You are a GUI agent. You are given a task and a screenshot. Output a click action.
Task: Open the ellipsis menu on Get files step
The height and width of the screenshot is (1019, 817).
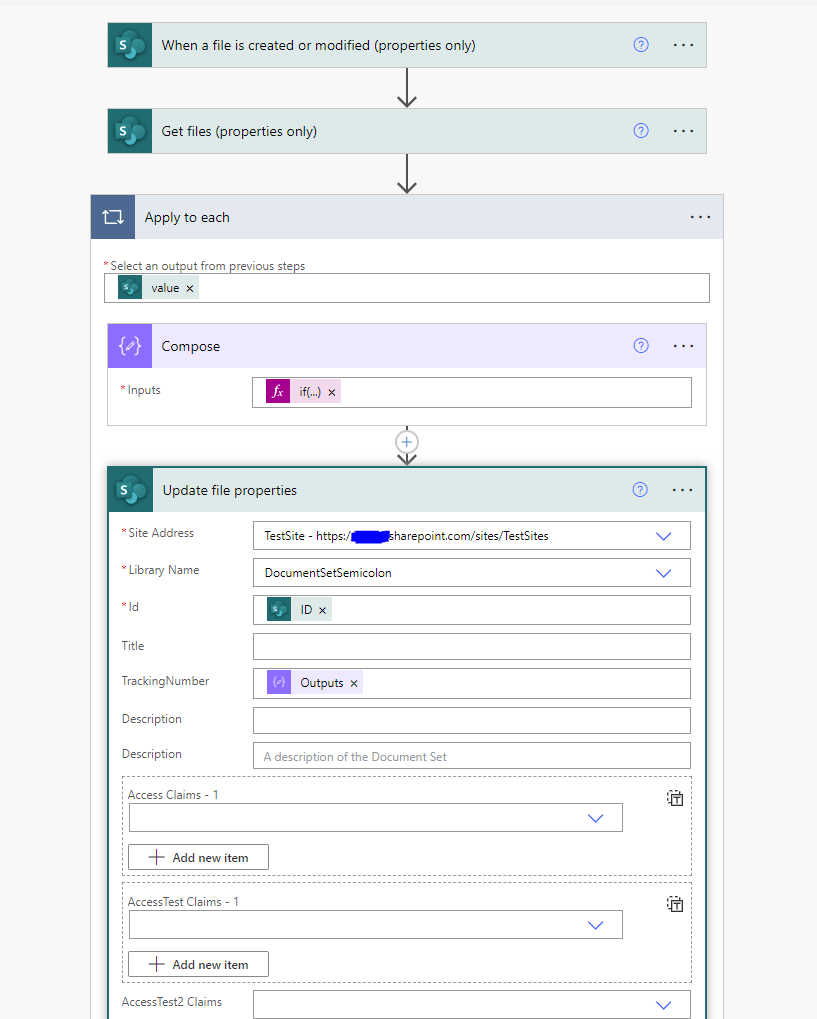pyautogui.click(x=683, y=130)
